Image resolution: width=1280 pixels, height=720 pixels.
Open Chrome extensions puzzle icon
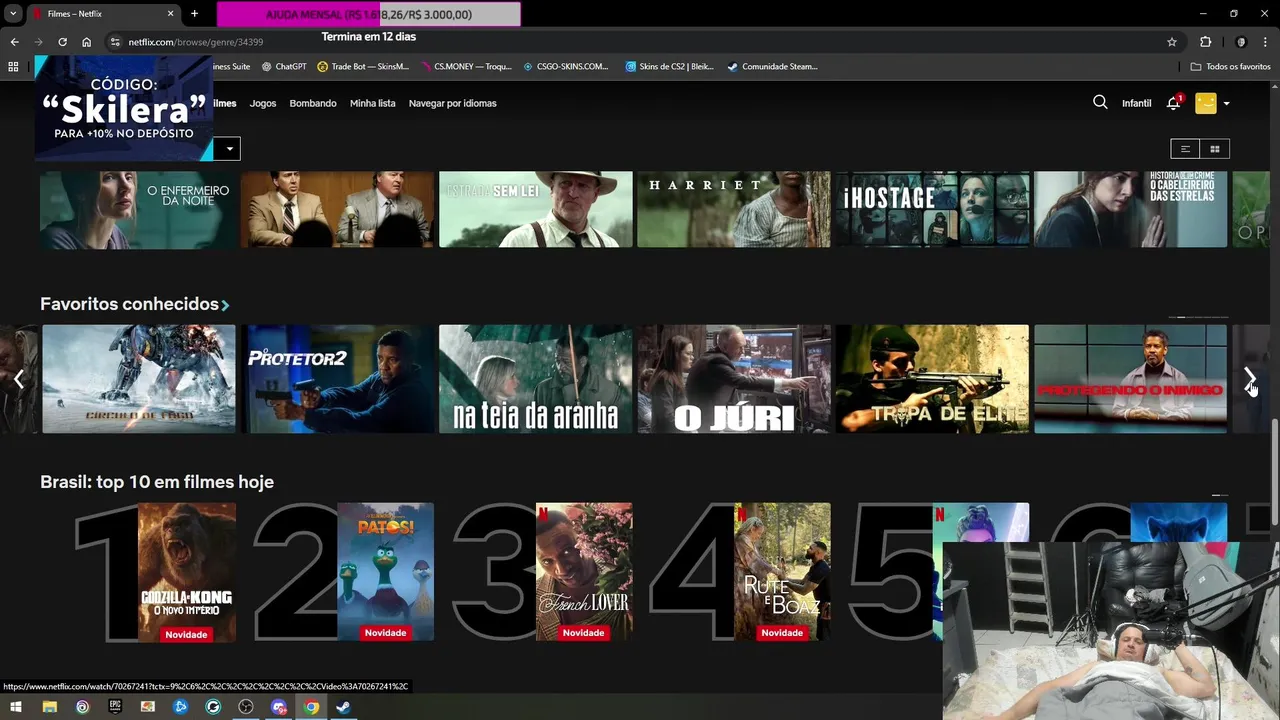(x=1205, y=42)
